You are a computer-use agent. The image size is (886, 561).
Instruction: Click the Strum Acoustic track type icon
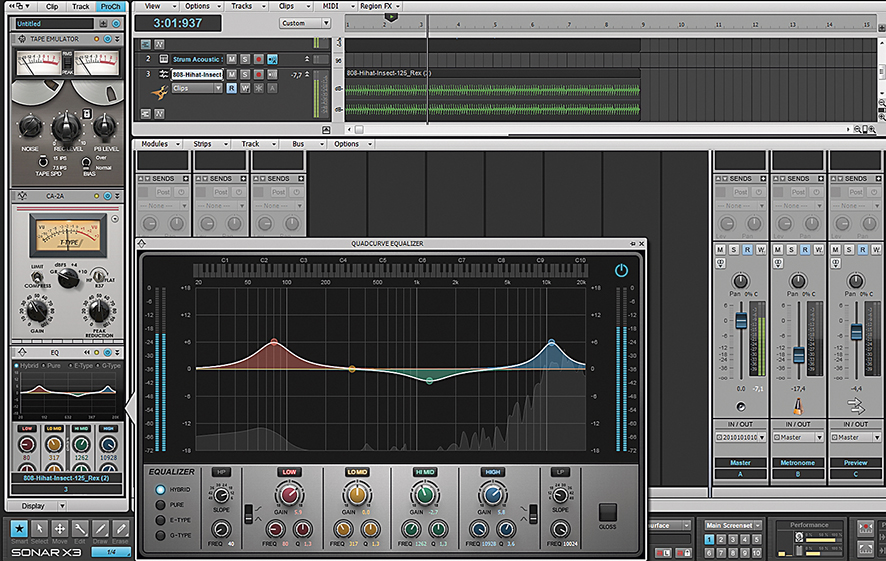[x=164, y=59]
